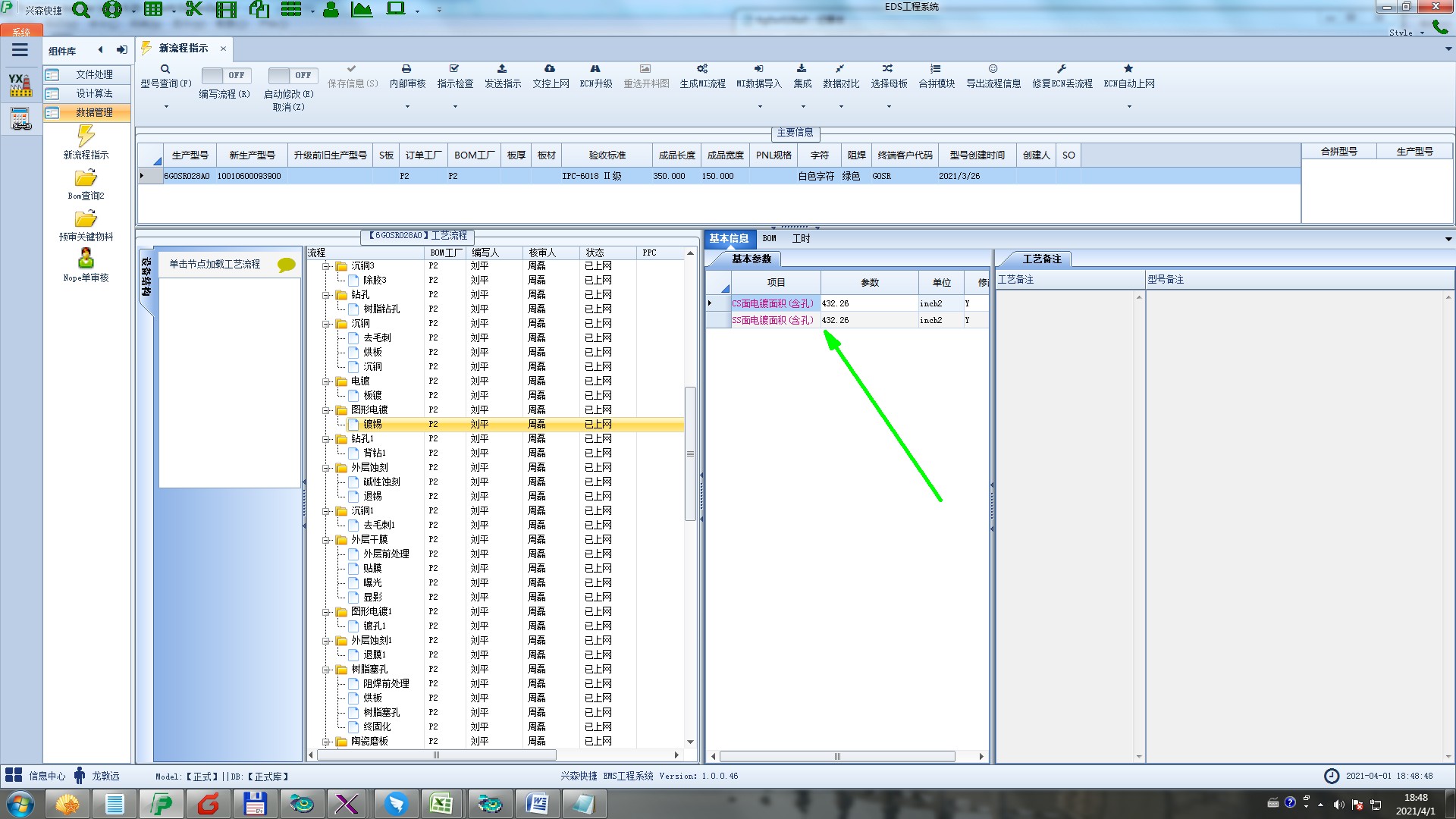Click 修复ECN丢流程 wrench tool
Image resolution: width=1456 pixels, height=819 pixels.
[1062, 76]
